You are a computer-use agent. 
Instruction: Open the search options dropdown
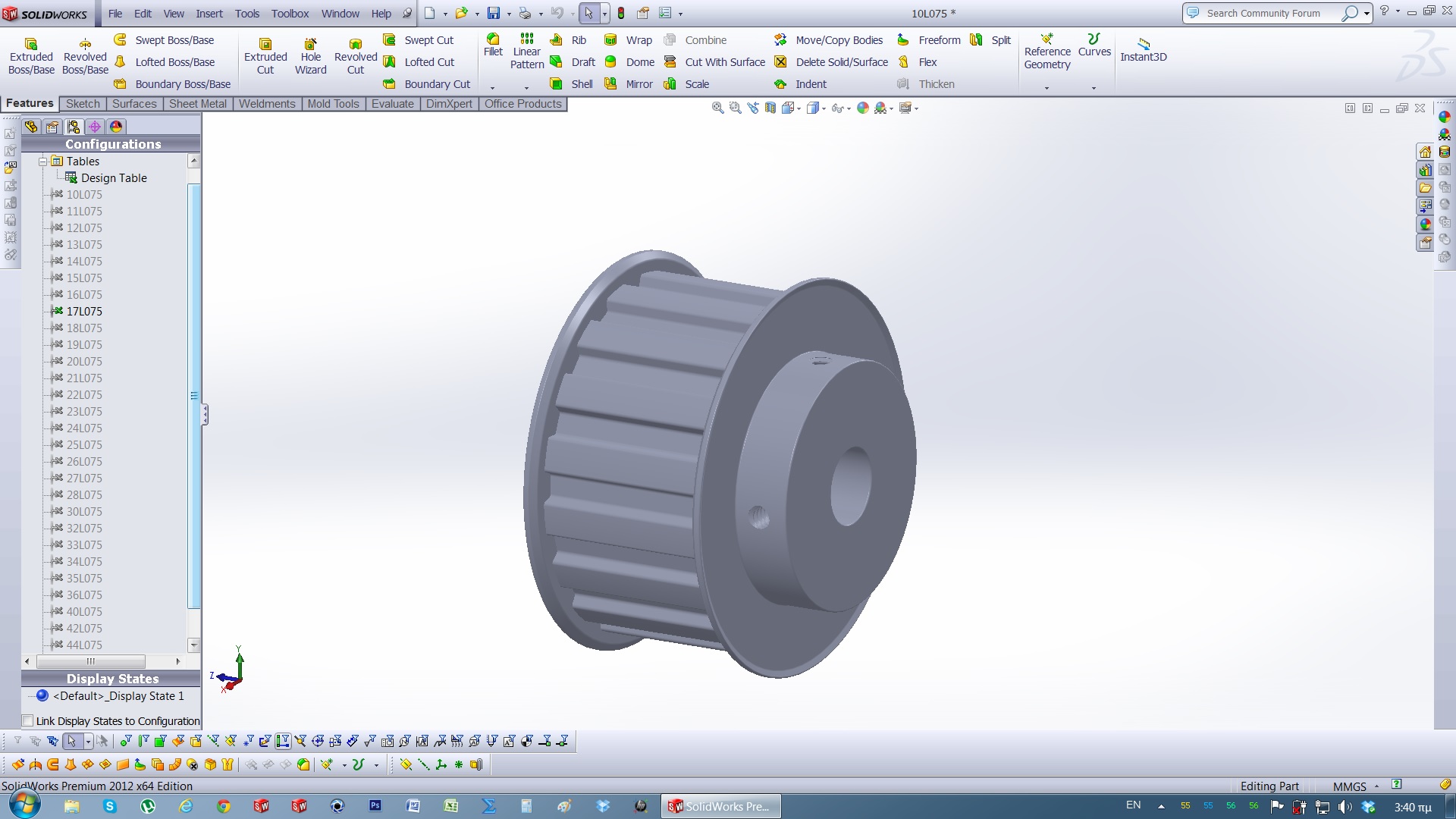[x=1367, y=14]
